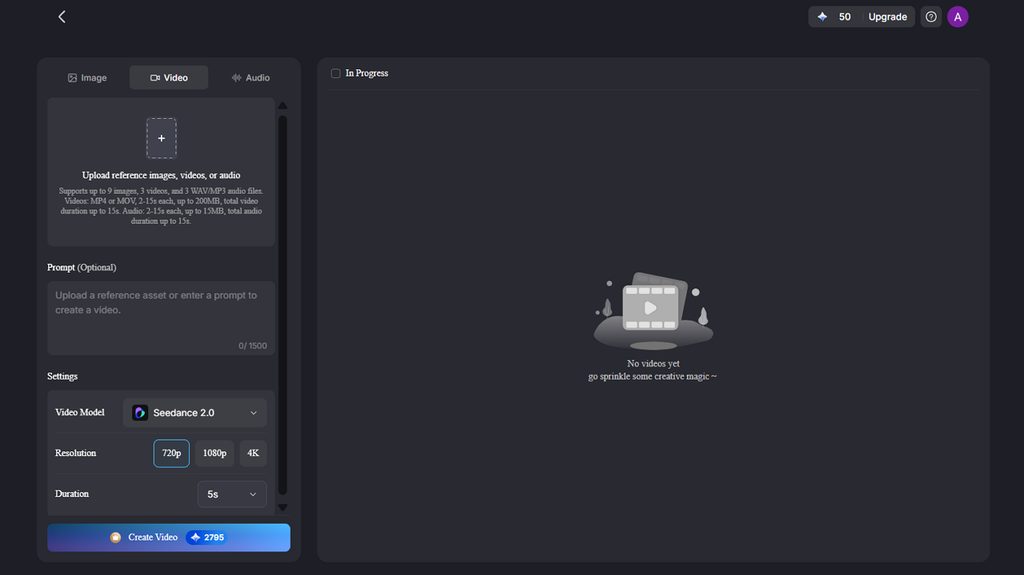Switch to the Video tab
The width and height of the screenshot is (1024, 575).
(168, 78)
